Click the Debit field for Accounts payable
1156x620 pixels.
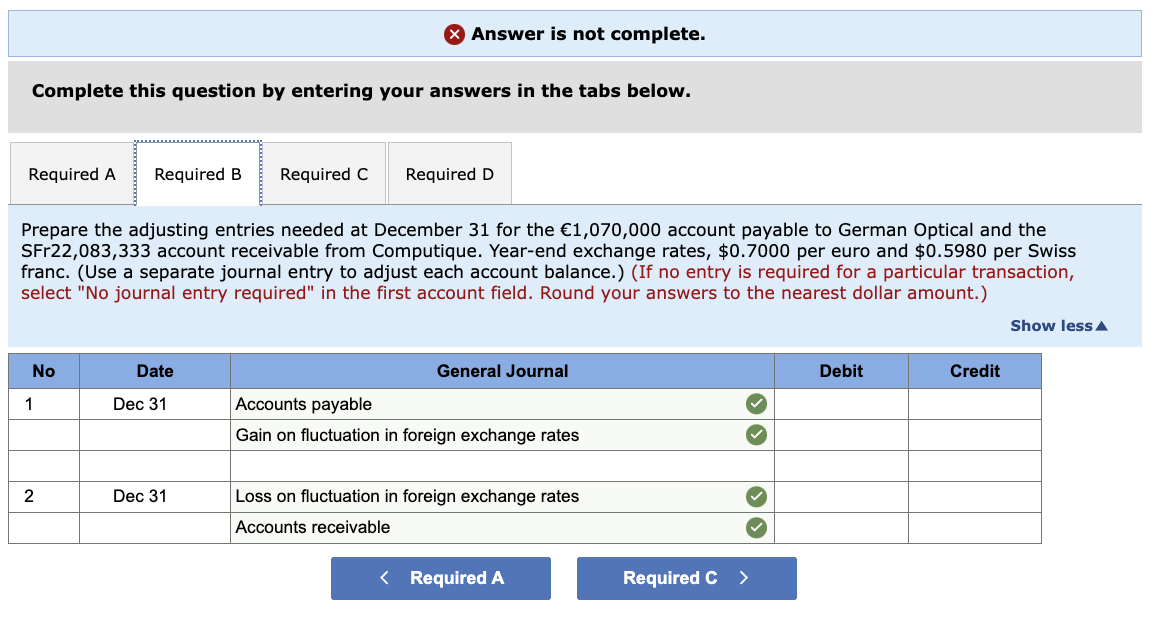pos(841,404)
